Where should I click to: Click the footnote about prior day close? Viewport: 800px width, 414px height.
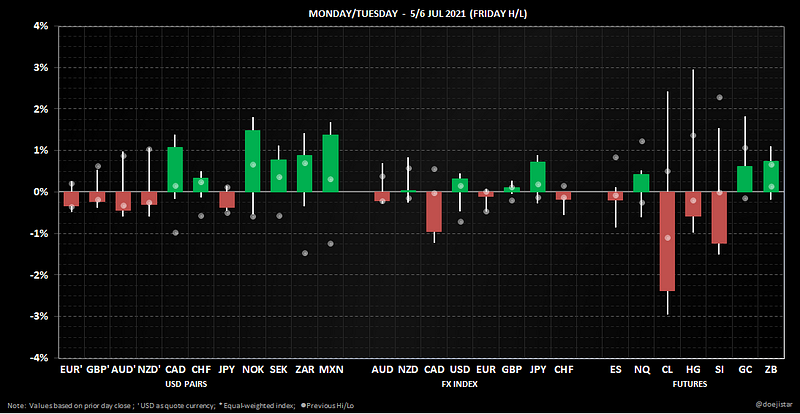coord(71,406)
